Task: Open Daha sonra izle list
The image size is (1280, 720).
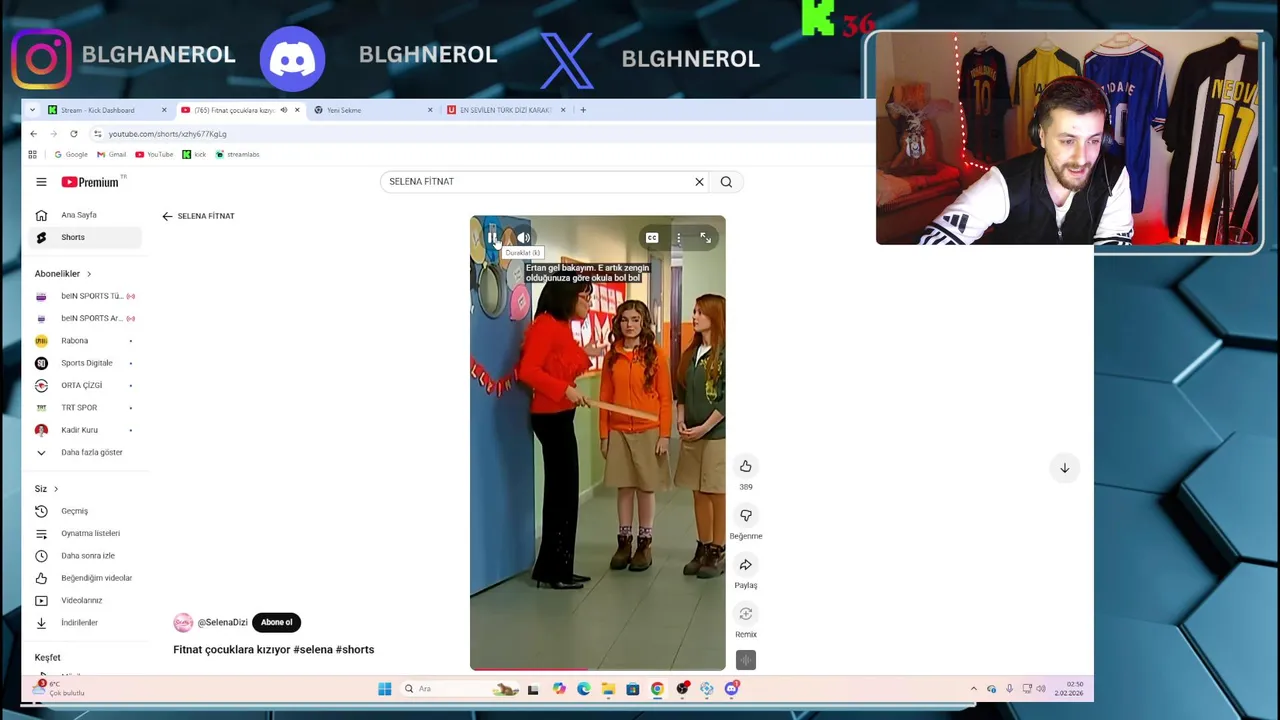Action: [x=84, y=556]
